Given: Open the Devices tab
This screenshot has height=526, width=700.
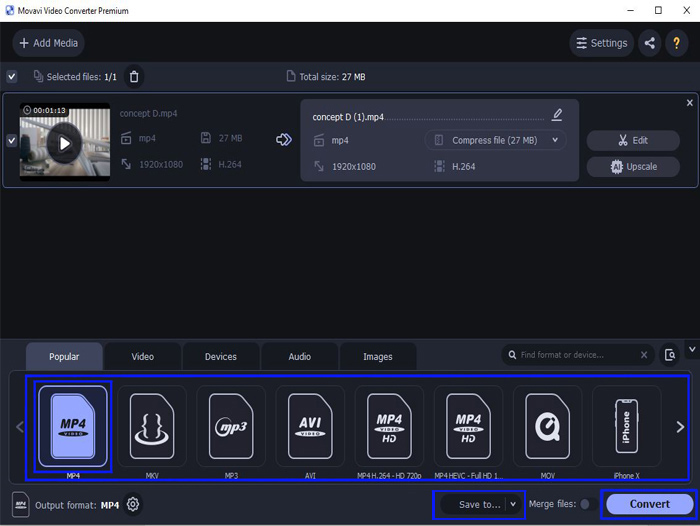Looking at the screenshot, I should [x=221, y=356].
